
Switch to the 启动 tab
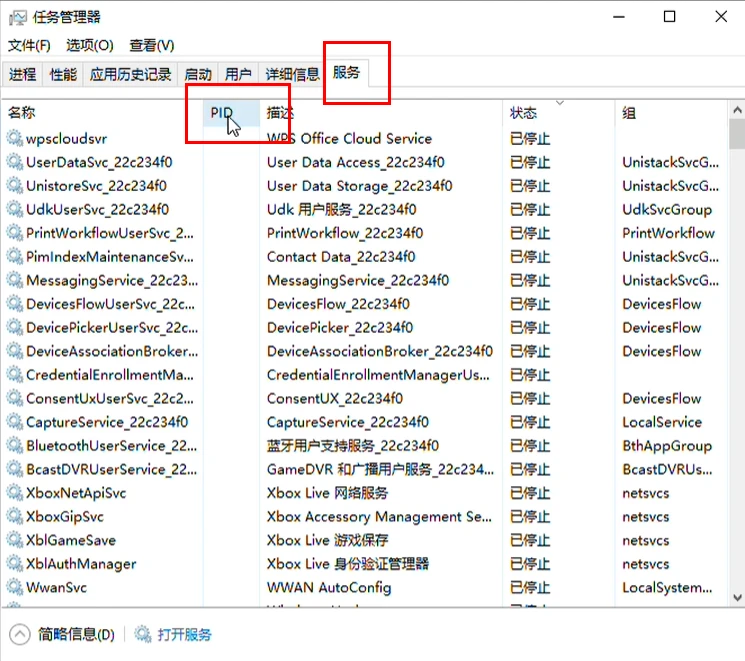pyautogui.click(x=198, y=74)
